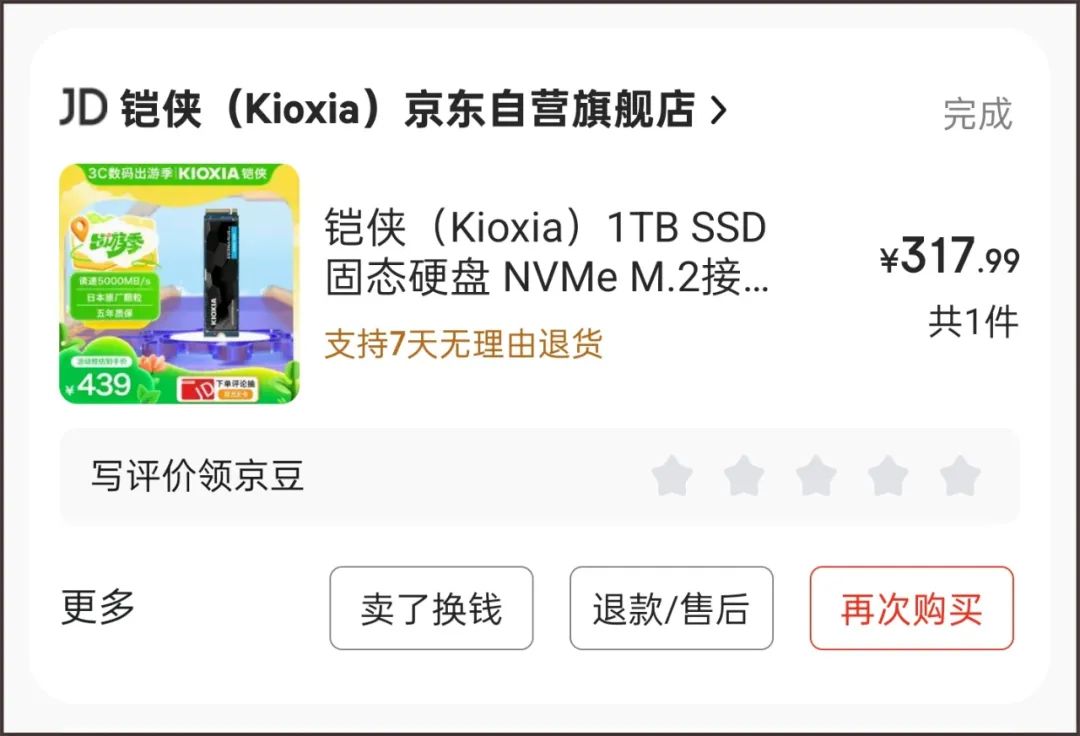
Task: Expand the 更多 options menu
Action: click(x=98, y=607)
